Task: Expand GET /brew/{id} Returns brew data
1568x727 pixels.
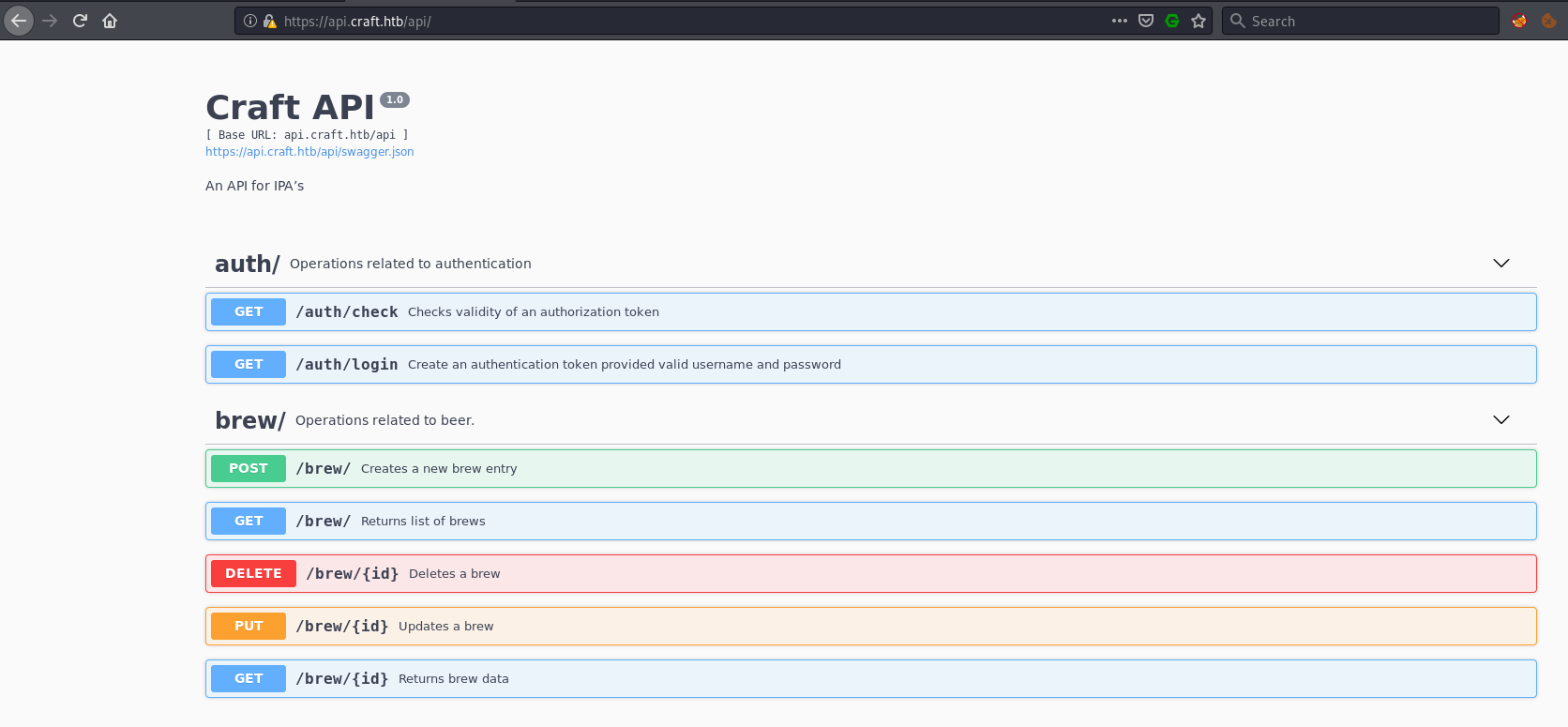Action: click(x=871, y=678)
